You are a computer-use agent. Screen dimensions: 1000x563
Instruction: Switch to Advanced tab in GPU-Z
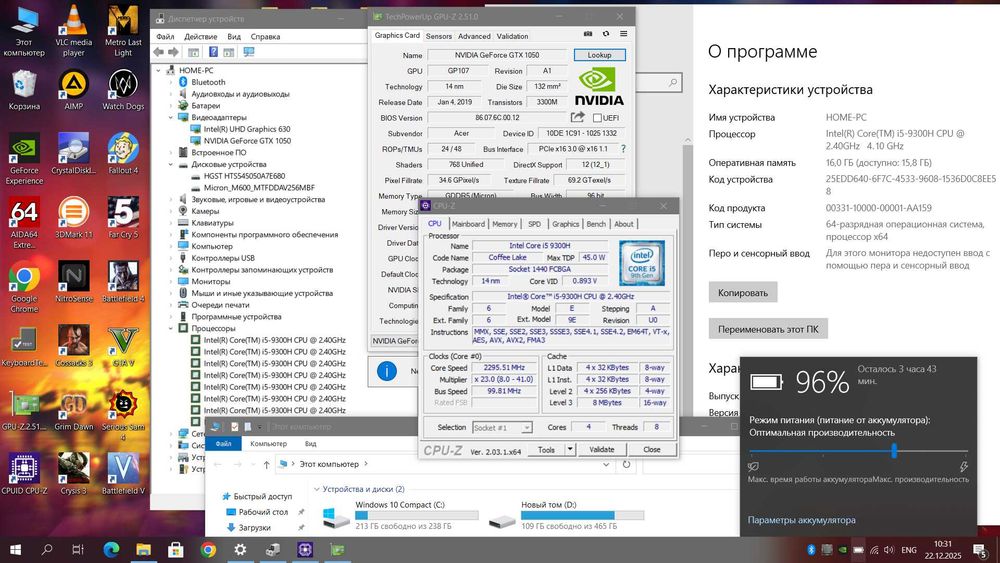(474, 36)
